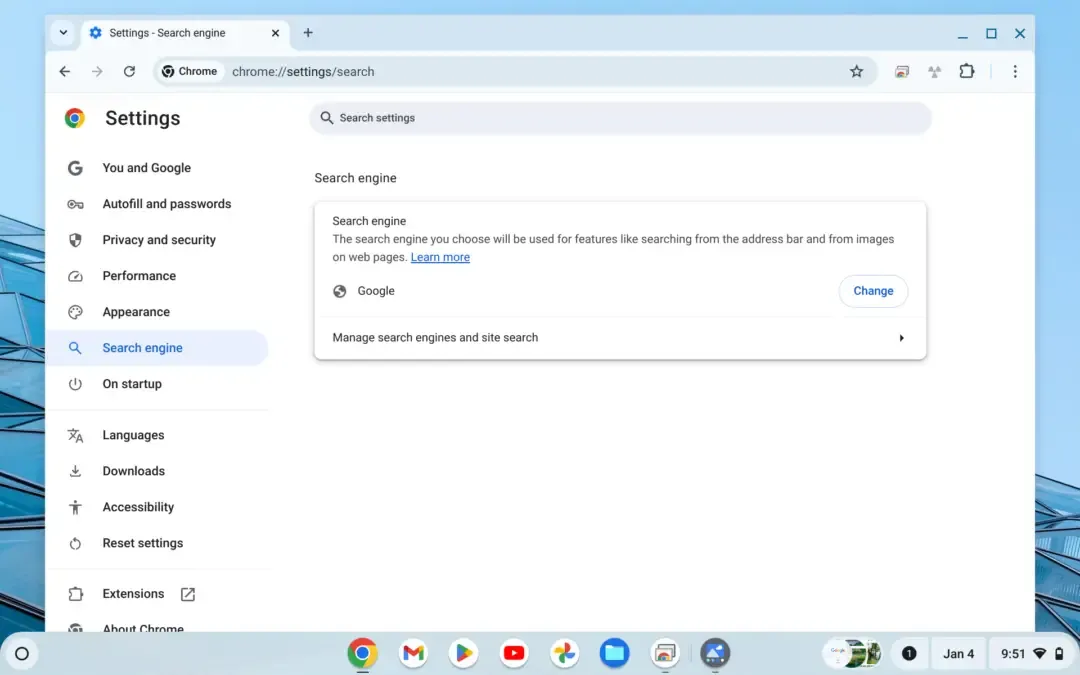The image size is (1080, 675).
Task: Open the notification count badge
Action: pos(909,654)
